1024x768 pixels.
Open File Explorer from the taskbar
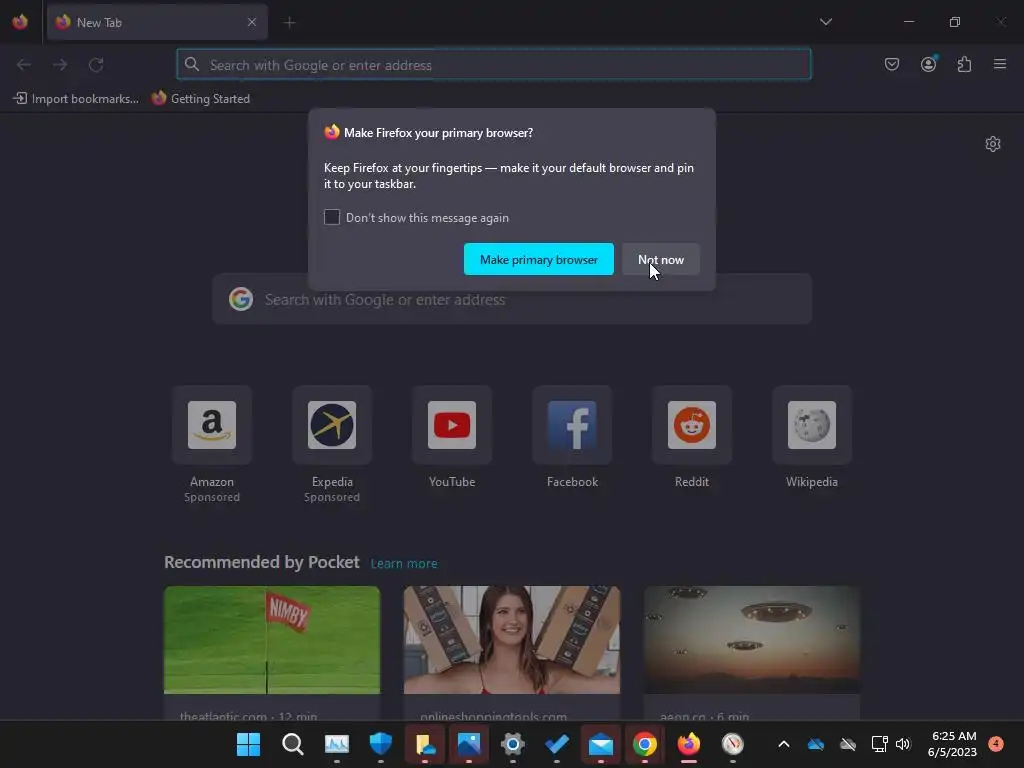coord(425,744)
